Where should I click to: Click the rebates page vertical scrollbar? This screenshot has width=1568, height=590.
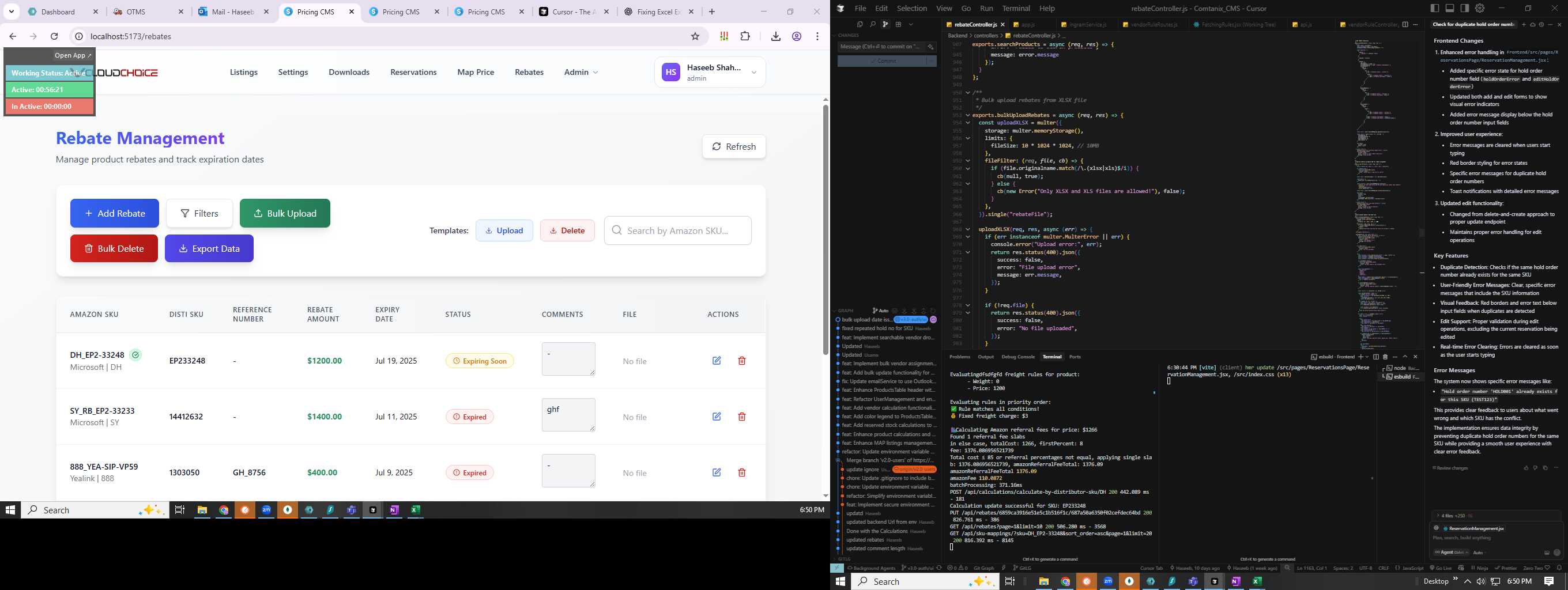pyautogui.click(x=826, y=230)
